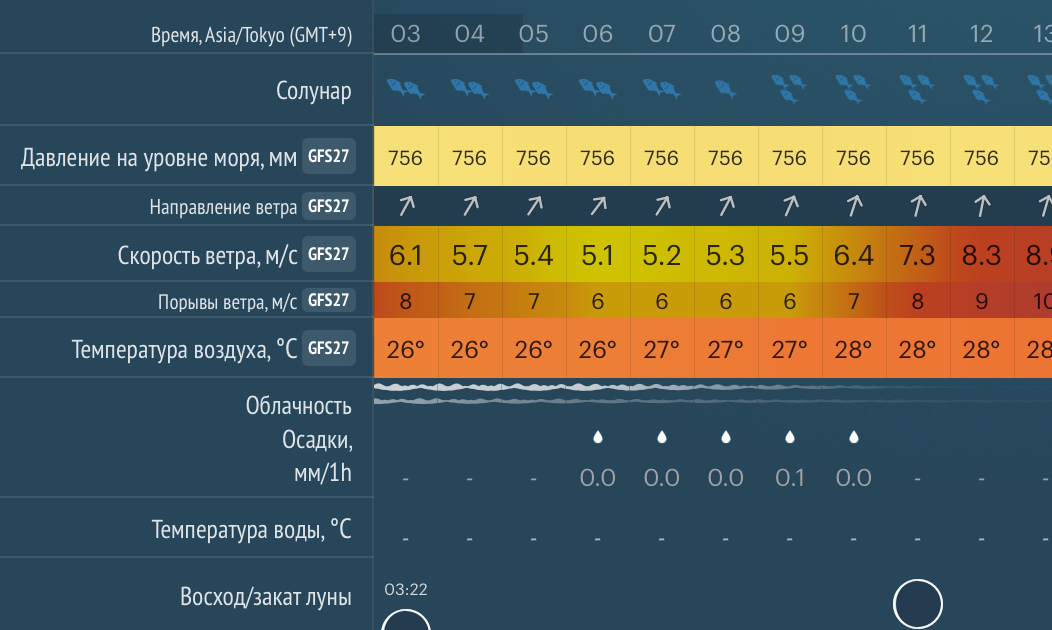The height and width of the screenshot is (630, 1052).
Task: Click wind direction arrow under hour 06
Action: pyautogui.click(x=598, y=205)
